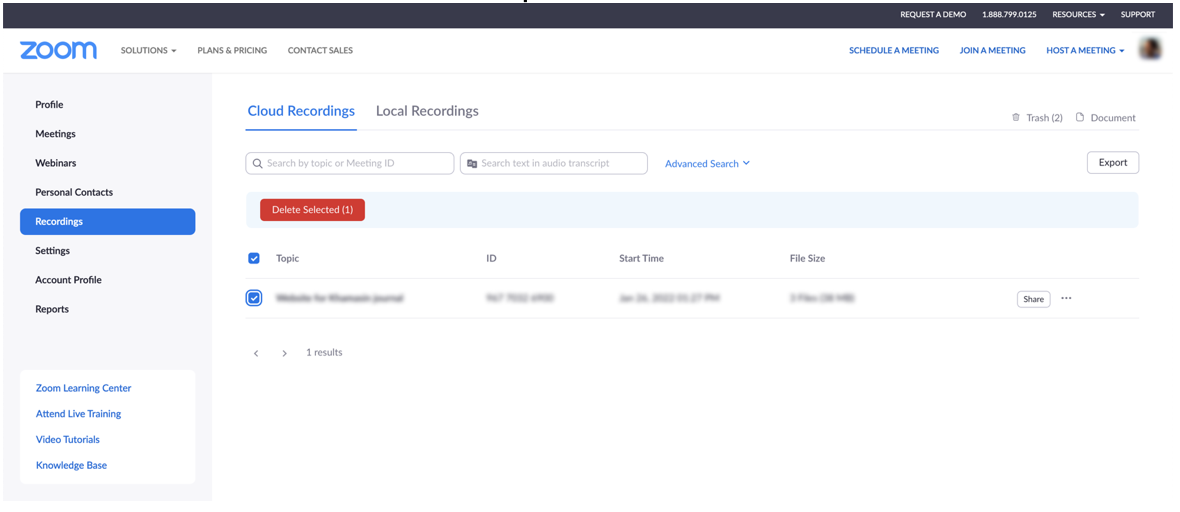The image size is (1180, 512).
Task: Open the user profile avatar
Action: pos(1149,50)
